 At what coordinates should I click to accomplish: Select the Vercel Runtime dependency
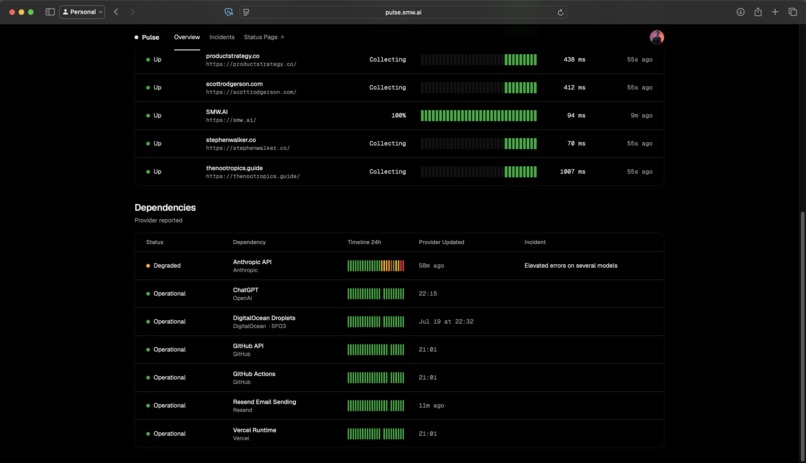point(399,434)
